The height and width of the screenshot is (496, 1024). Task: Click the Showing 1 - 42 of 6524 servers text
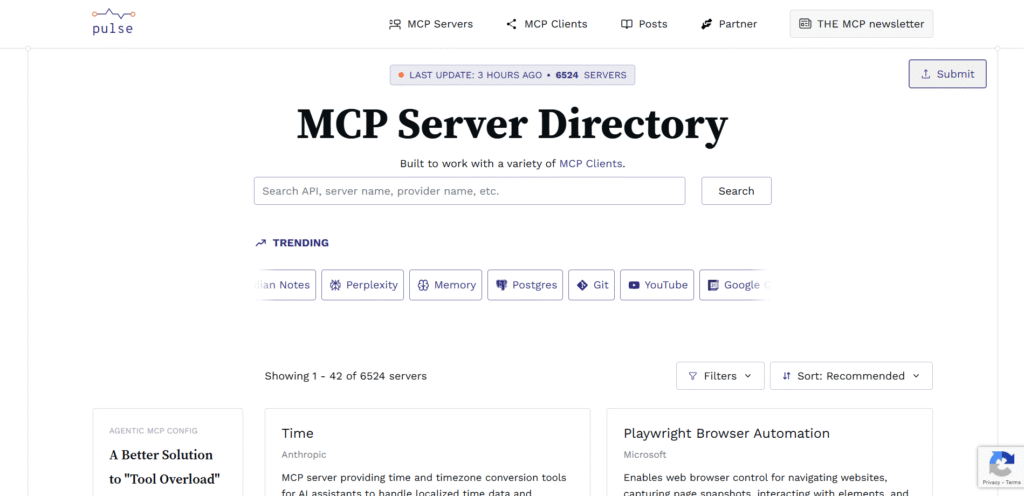coord(345,376)
